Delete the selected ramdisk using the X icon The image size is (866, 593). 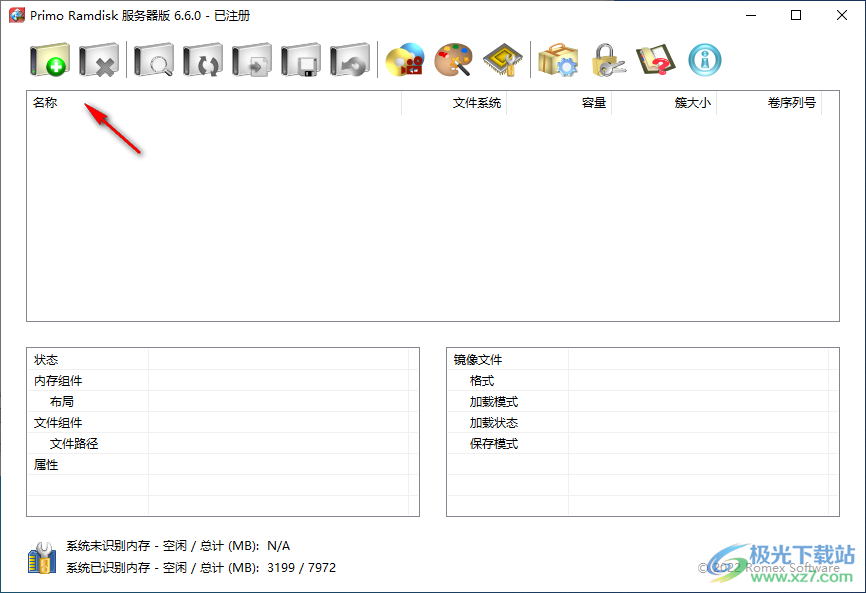pyautogui.click(x=97, y=60)
